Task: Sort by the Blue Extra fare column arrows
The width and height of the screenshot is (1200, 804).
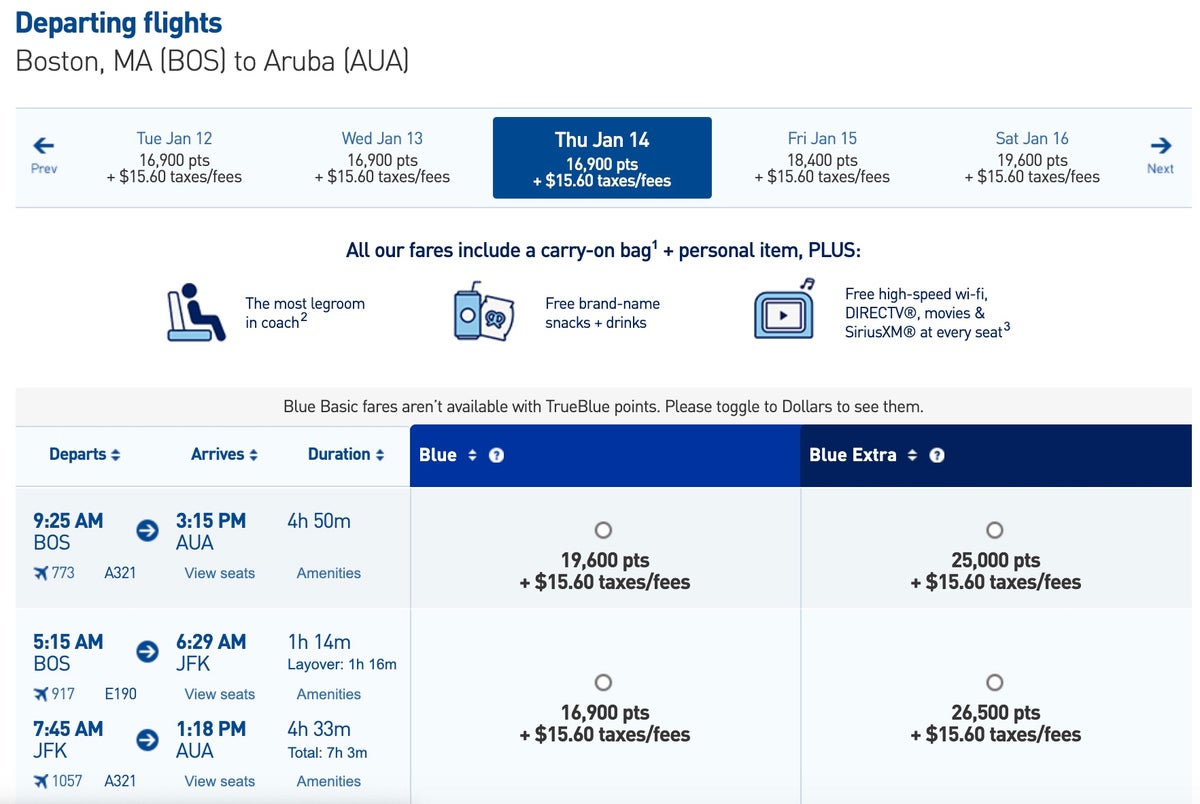Action: (x=912, y=455)
